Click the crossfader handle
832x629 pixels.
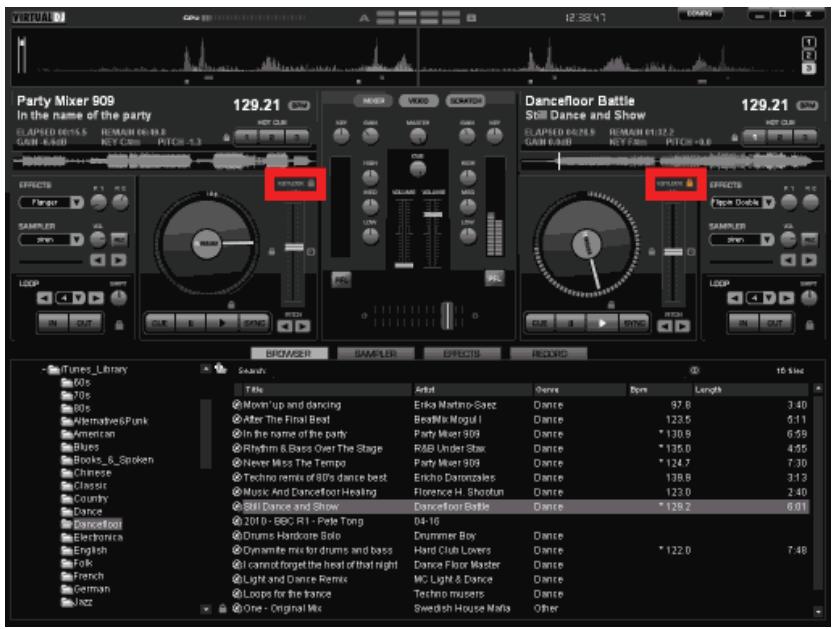point(447,315)
